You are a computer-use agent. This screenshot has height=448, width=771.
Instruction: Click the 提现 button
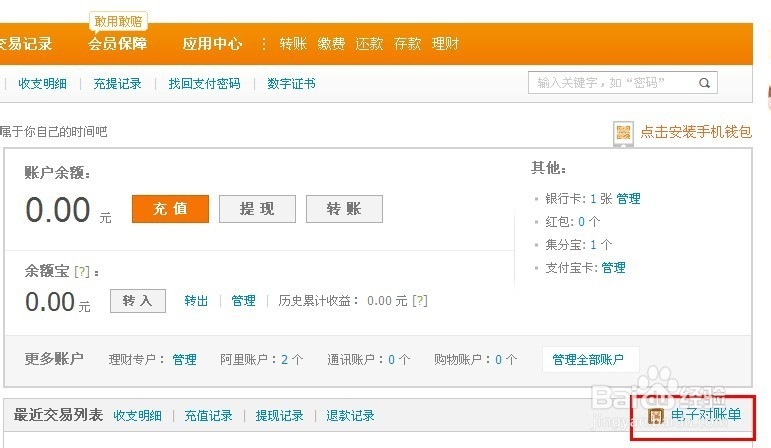coord(257,209)
